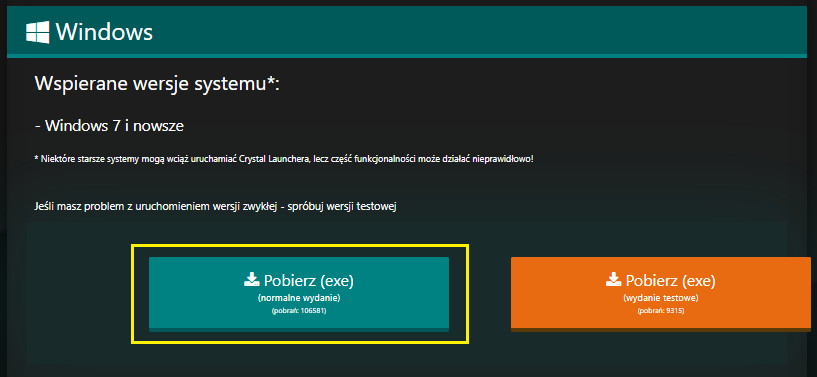This screenshot has width=817, height=377.
Task: Download the normal release exe
Action: pyautogui.click(x=299, y=294)
